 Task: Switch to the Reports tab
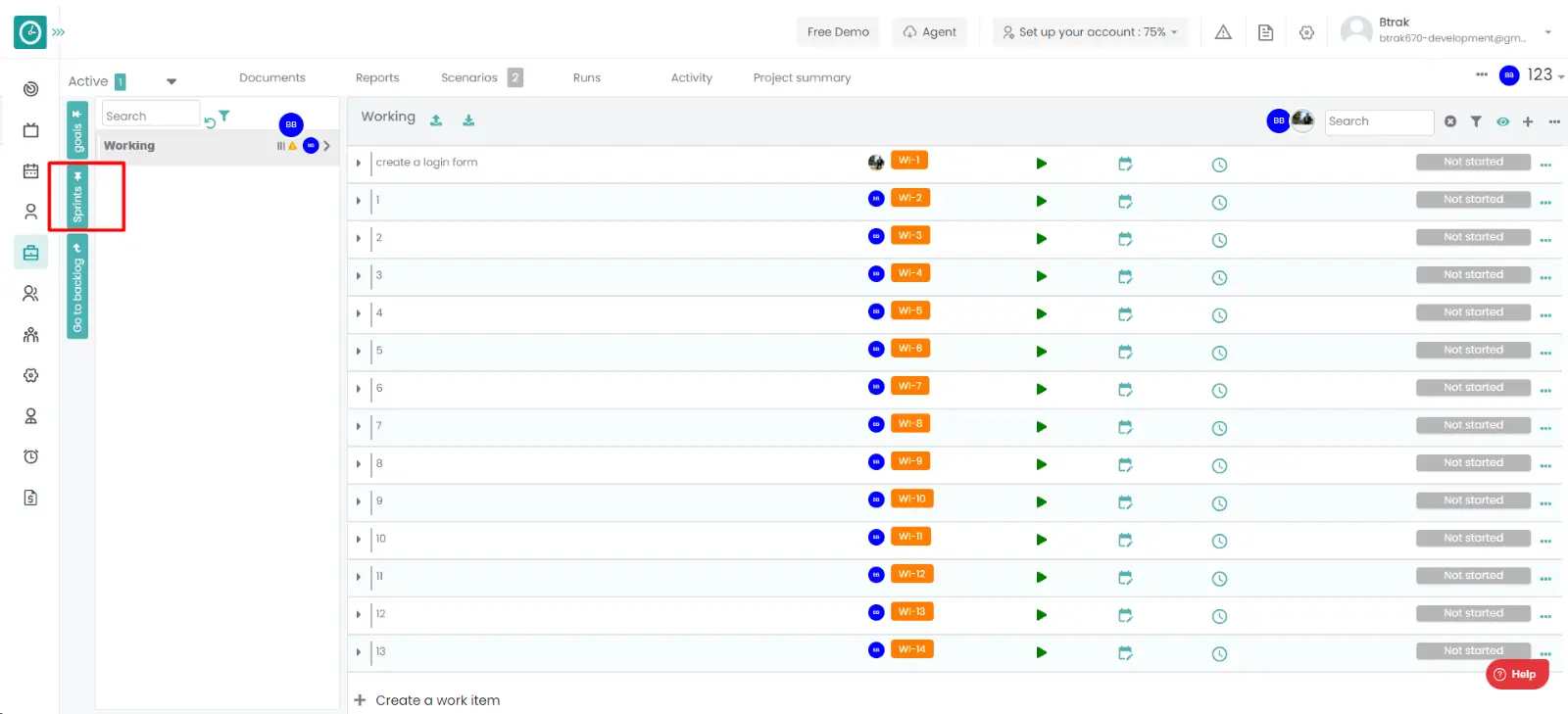click(377, 78)
